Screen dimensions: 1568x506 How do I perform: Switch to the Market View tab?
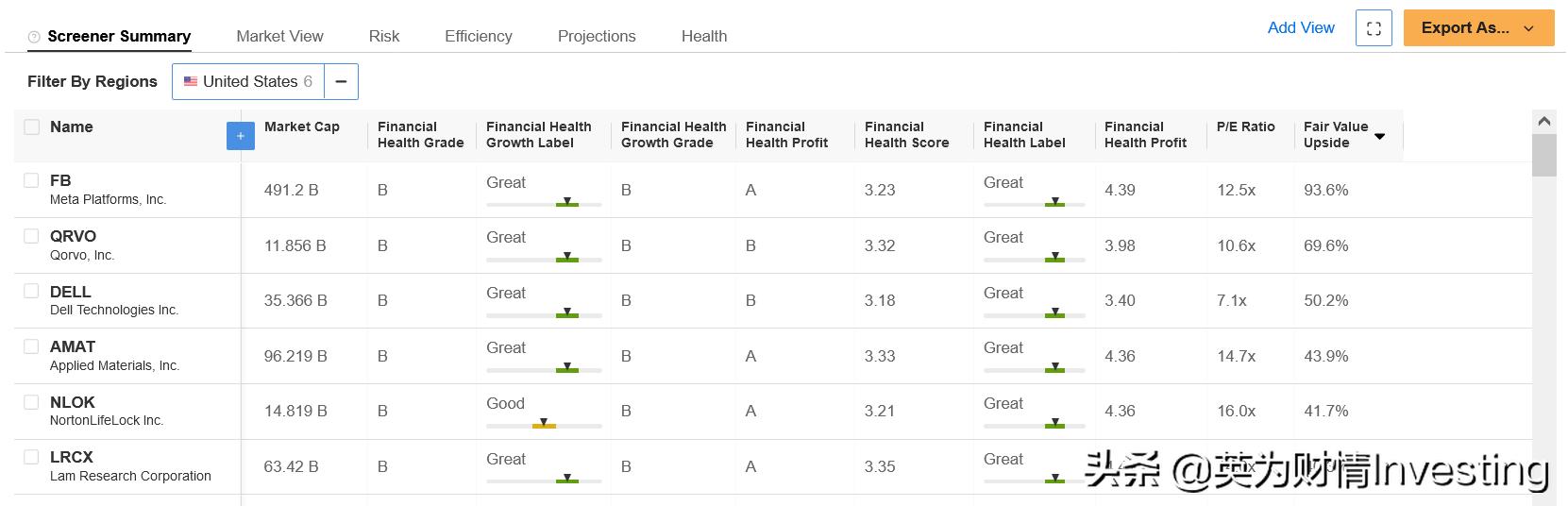click(x=279, y=36)
